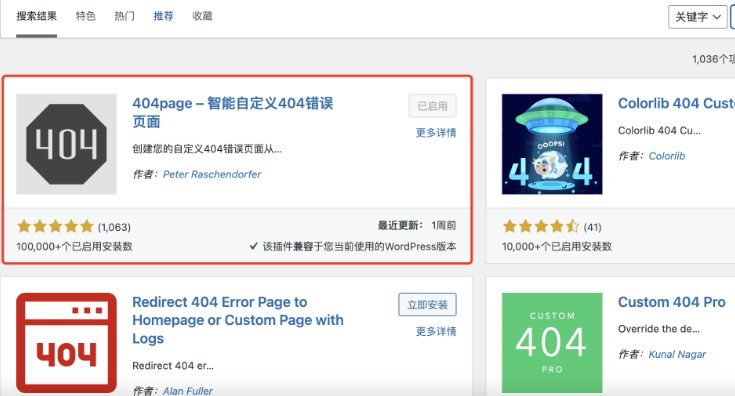
Task: Click the compatibility checkmark icon
Action: pyautogui.click(x=254, y=246)
